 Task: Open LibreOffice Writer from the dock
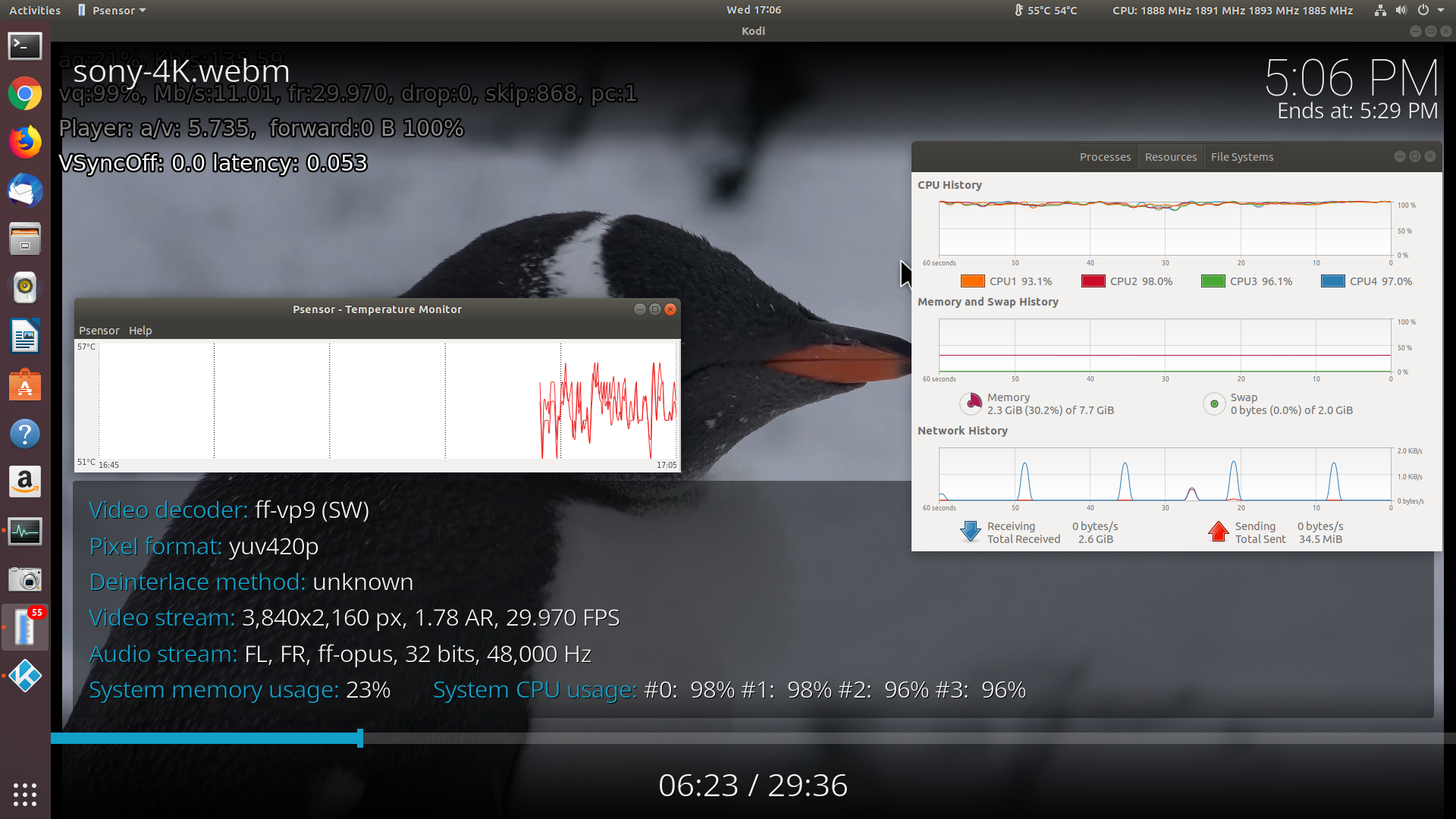[25, 336]
